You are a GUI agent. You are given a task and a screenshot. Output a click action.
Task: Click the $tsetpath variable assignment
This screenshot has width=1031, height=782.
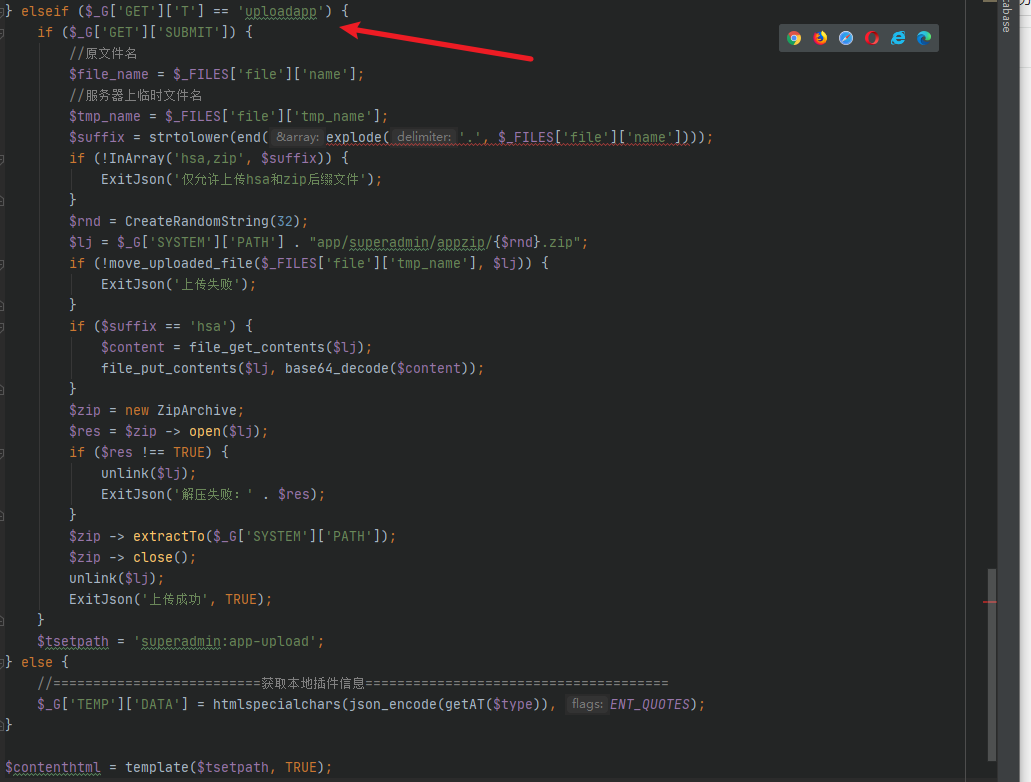tap(73, 642)
